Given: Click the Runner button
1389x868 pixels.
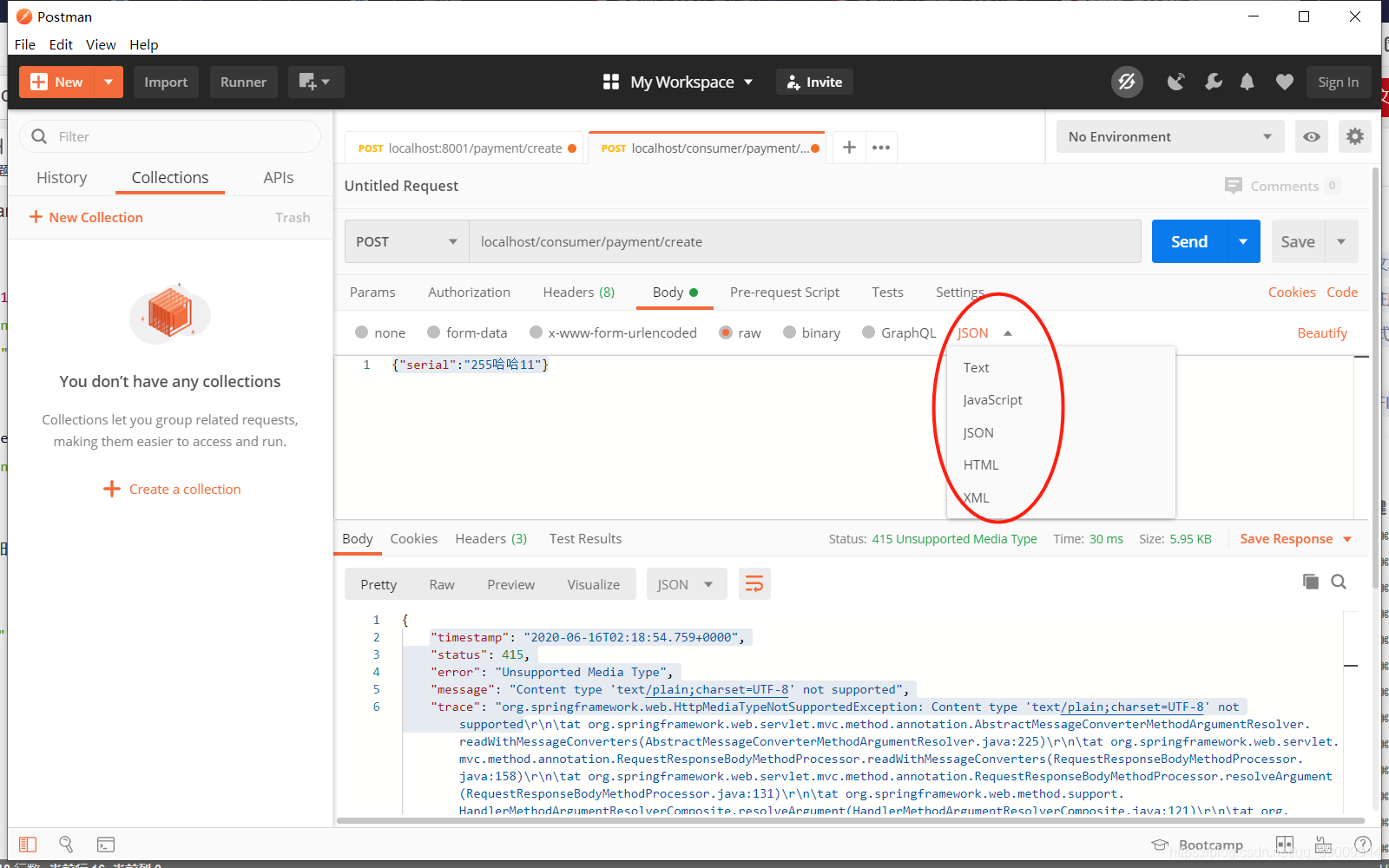Looking at the screenshot, I should (243, 82).
